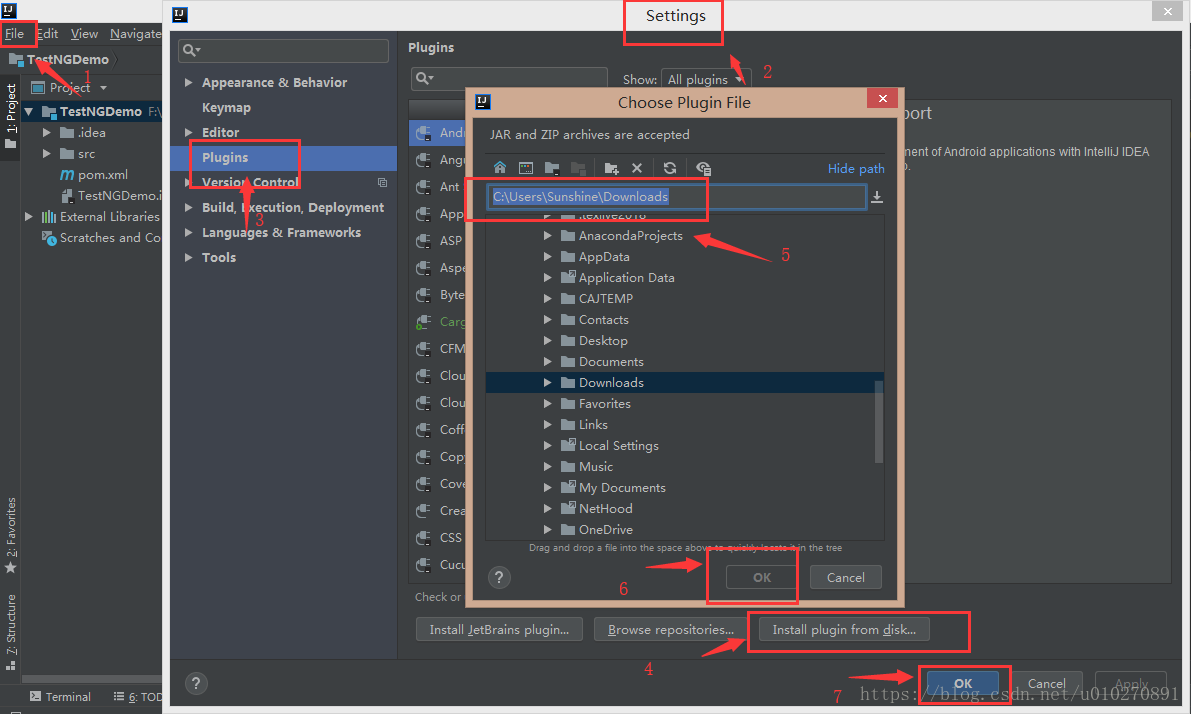Screen dimensions: 1191x714
Task: Expand Appearance & Behavior settings
Action: pos(188,82)
